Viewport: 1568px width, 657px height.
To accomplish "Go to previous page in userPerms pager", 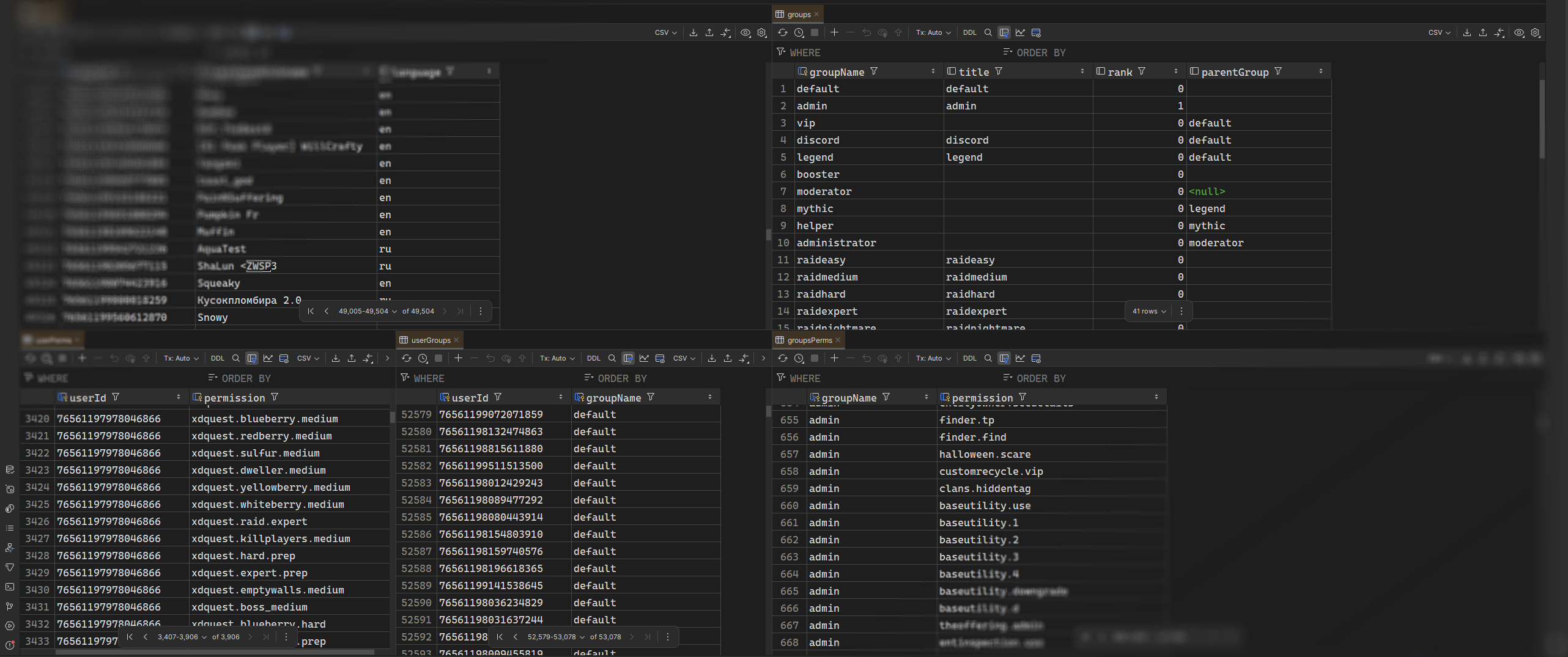I will pos(146,637).
